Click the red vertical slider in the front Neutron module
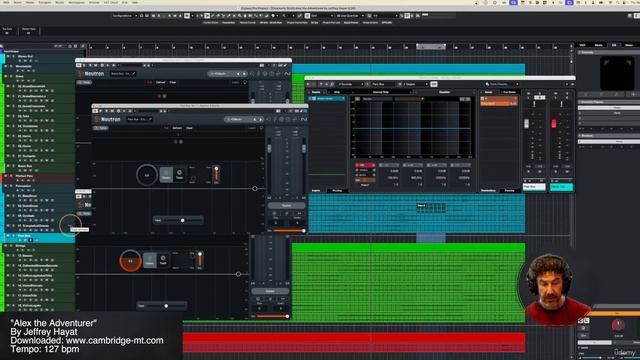The height and width of the screenshot is (360, 640). (216, 175)
